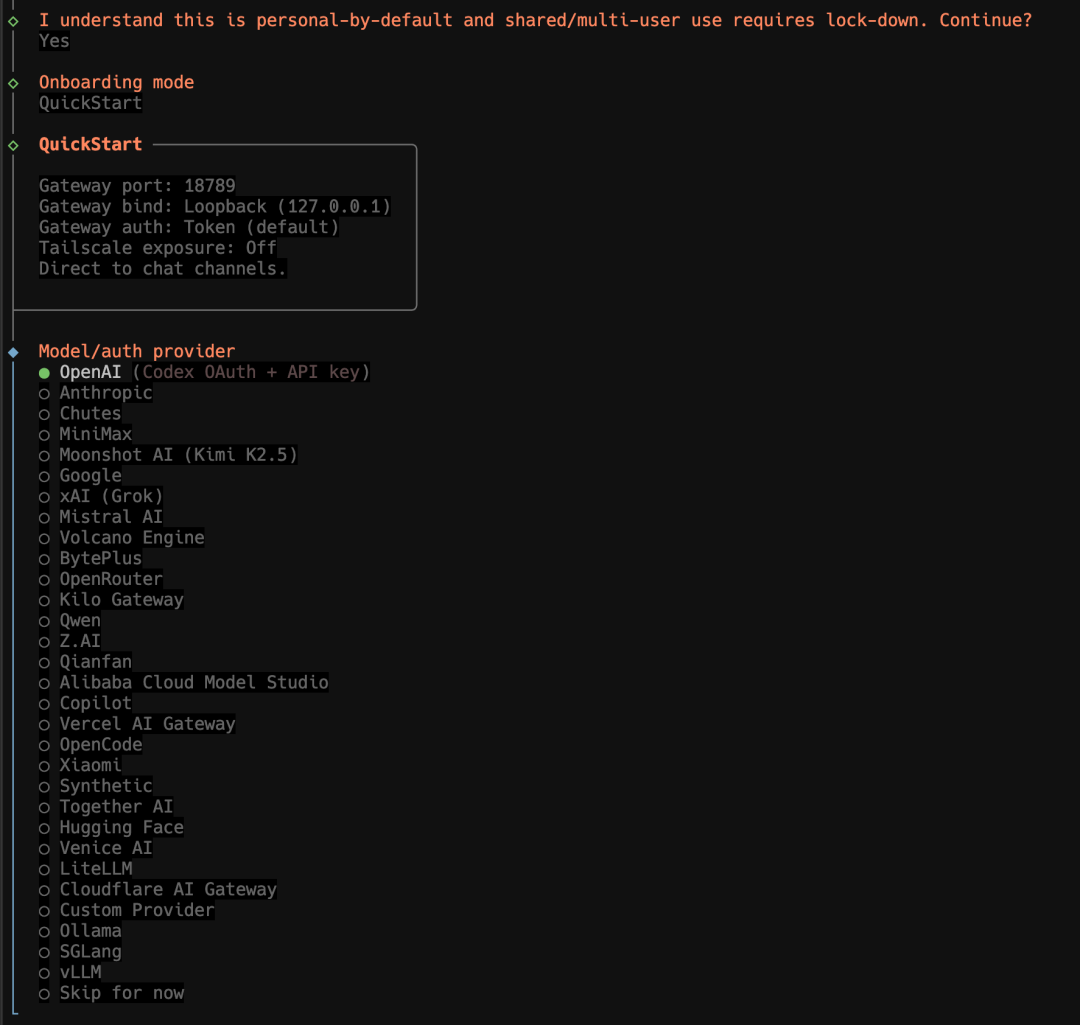Pick the xAI (Grok) provider
The image size is (1080, 1025).
coord(110,496)
